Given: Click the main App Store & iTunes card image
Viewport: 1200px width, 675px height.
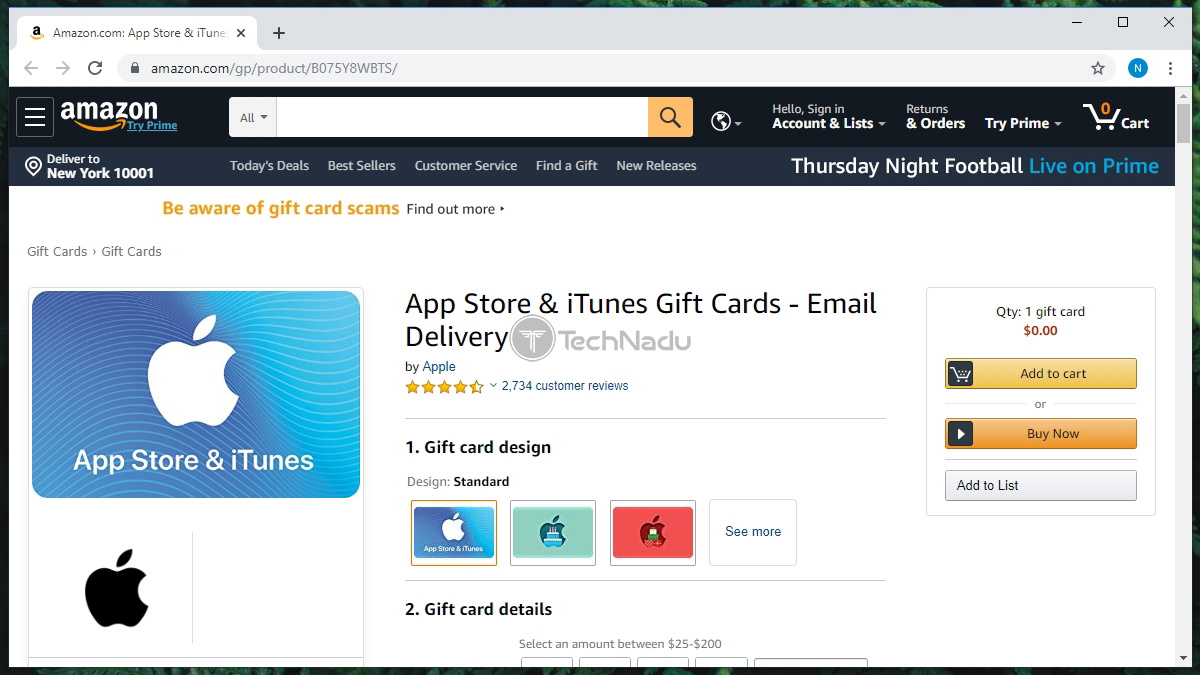Looking at the screenshot, I should [196, 394].
